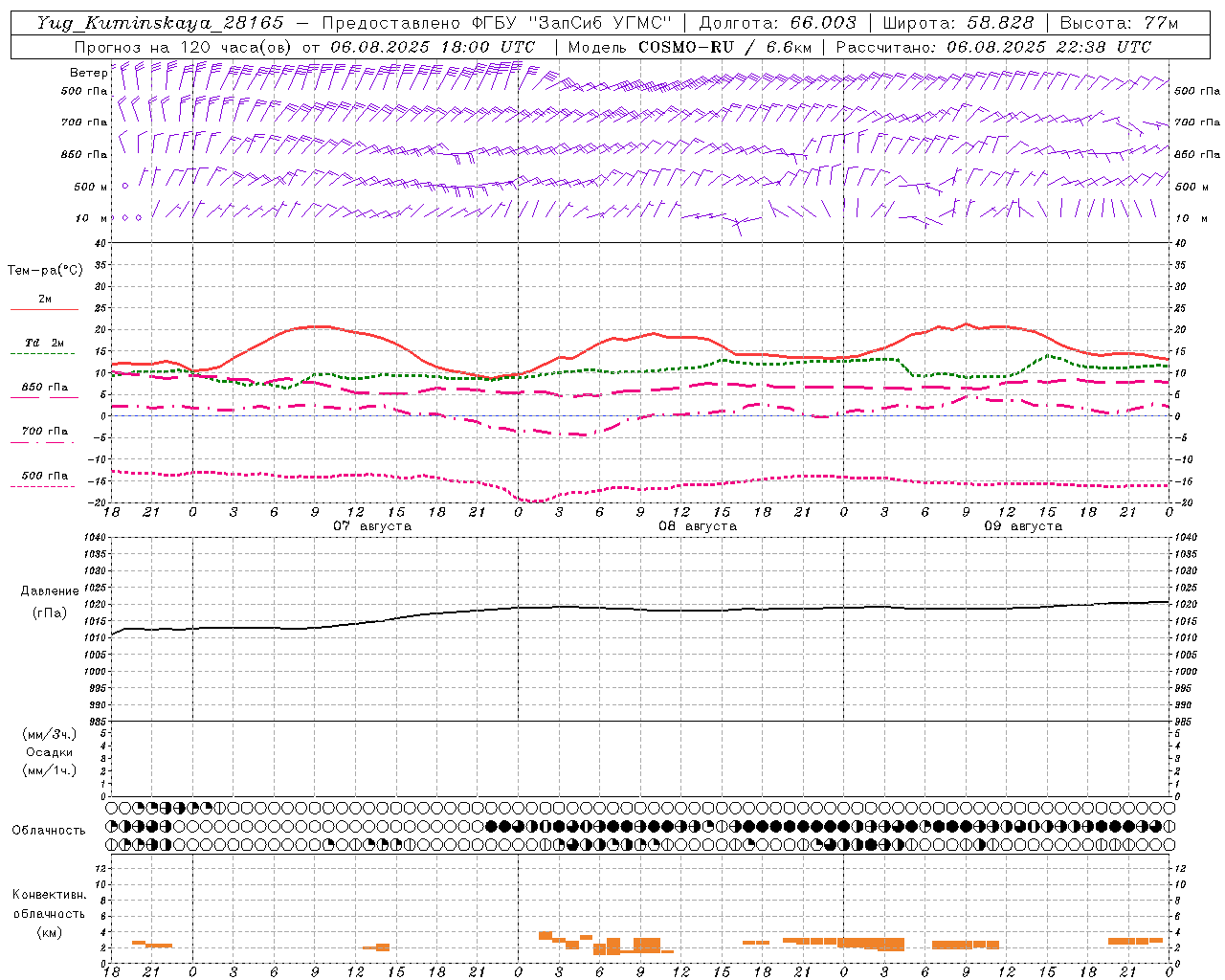Click the dash-dot pink line under the 700 гПа legend
The width and height of the screenshot is (1225, 980).
[x=42, y=442]
